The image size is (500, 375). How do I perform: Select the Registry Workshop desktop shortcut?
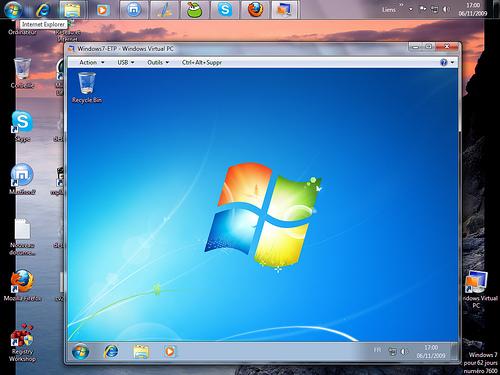(22, 343)
